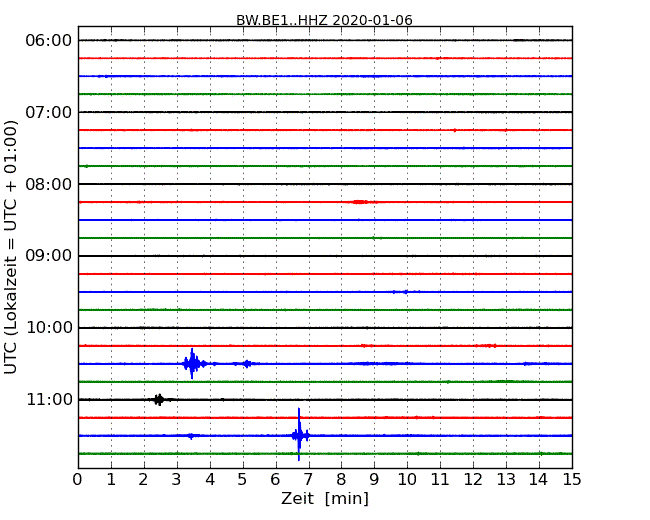Screen dimensions: 650x520
Task: Select the tallest blue spike near minute 6.7
Action: point(299,435)
